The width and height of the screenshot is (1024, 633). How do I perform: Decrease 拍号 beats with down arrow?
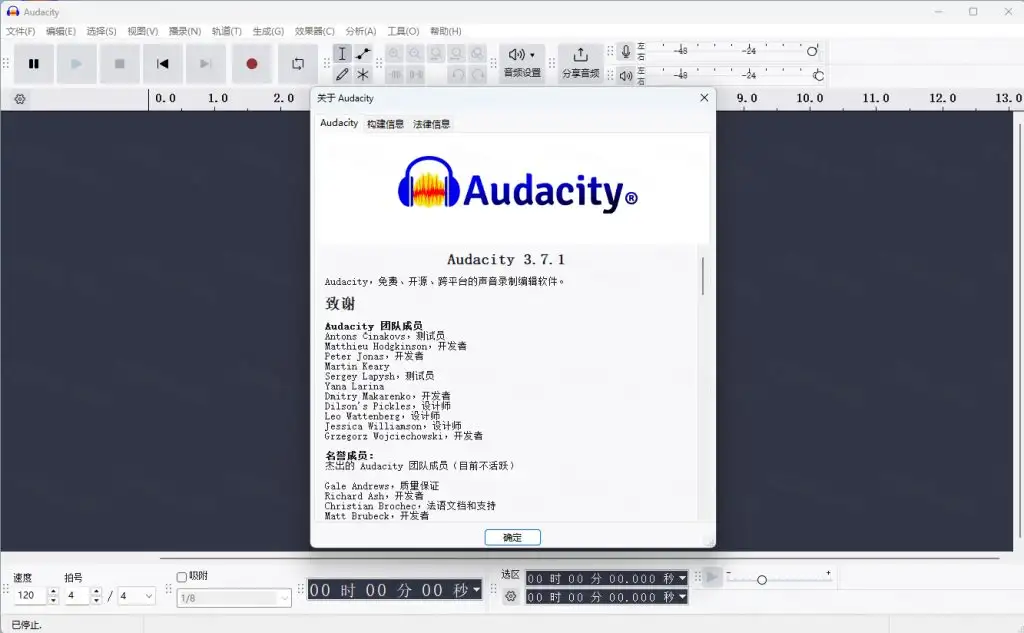tap(97, 600)
